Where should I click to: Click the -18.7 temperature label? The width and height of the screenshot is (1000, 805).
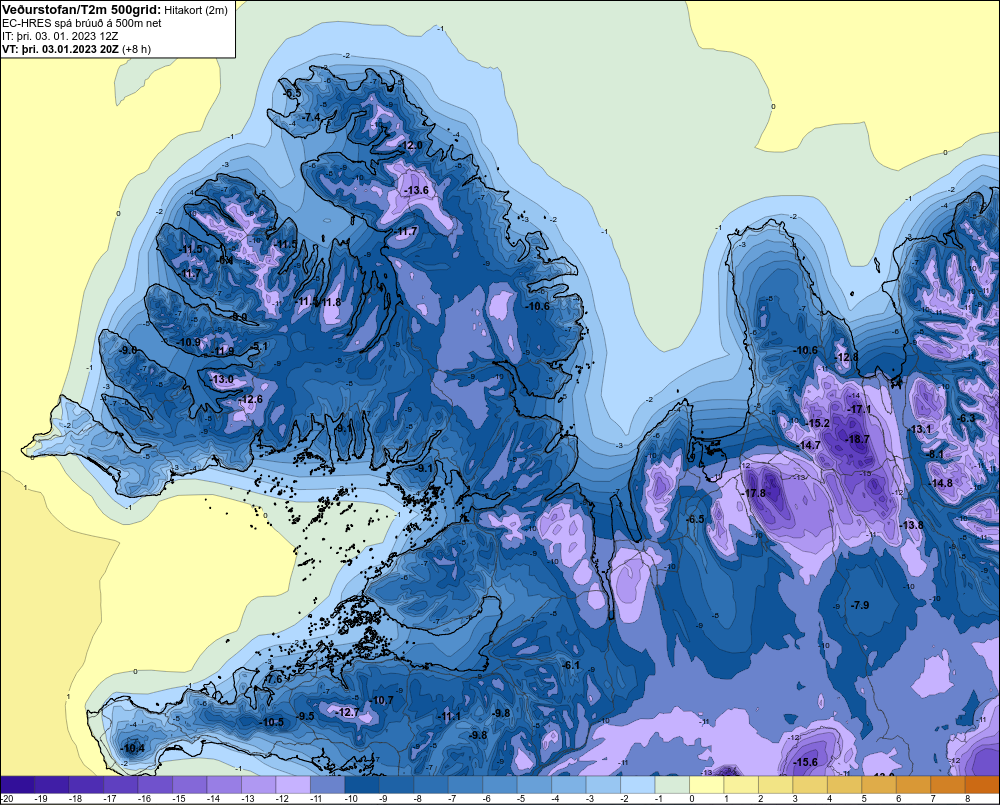click(x=858, y=439)
